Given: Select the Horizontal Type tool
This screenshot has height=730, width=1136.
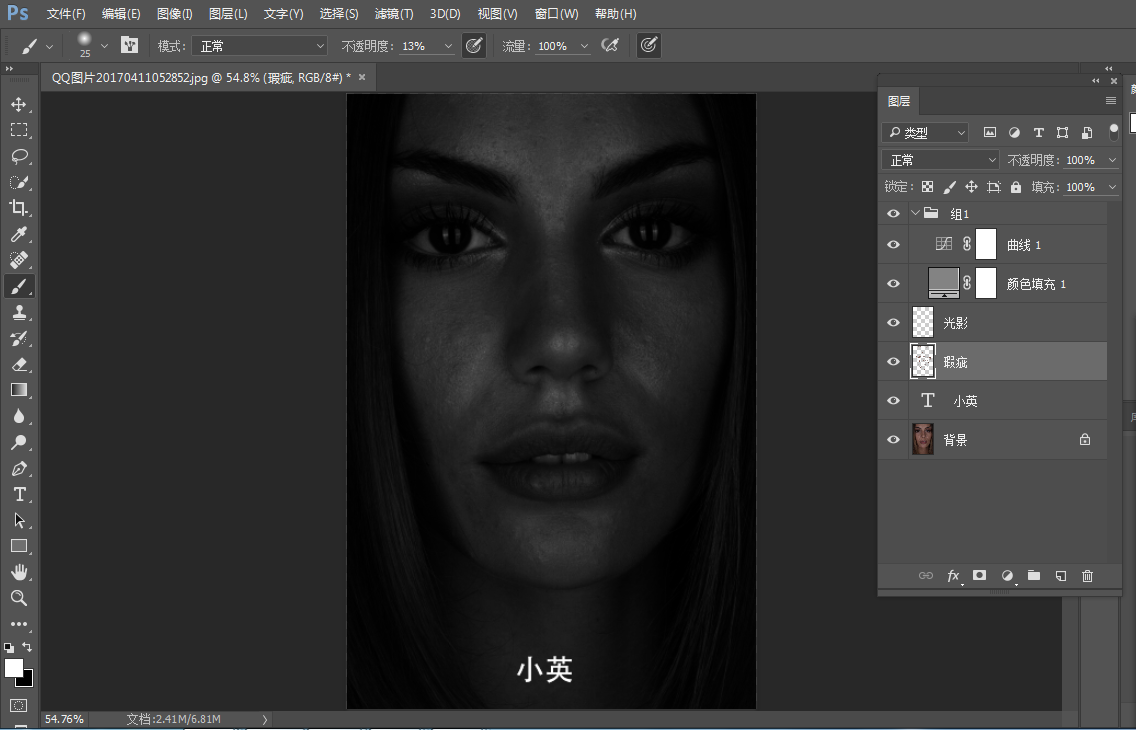Looking at the screenshot, I should click(18, 494).
